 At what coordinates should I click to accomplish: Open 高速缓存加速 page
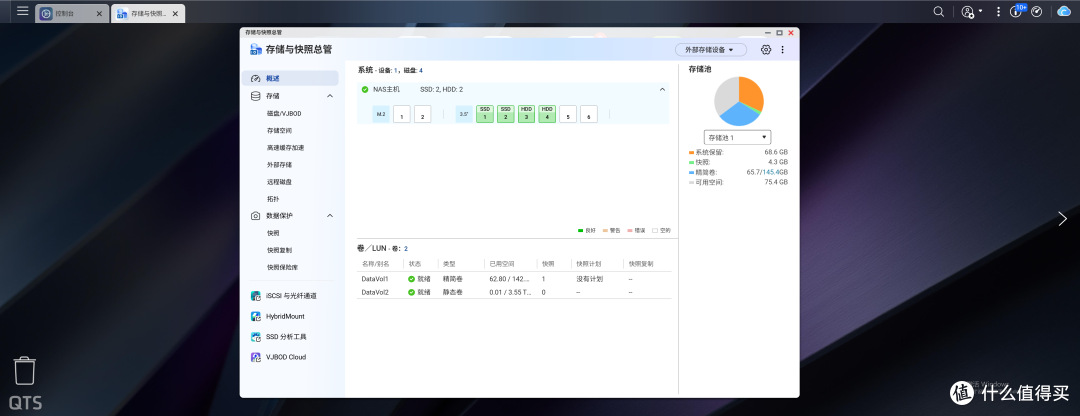tap(286, 147)
